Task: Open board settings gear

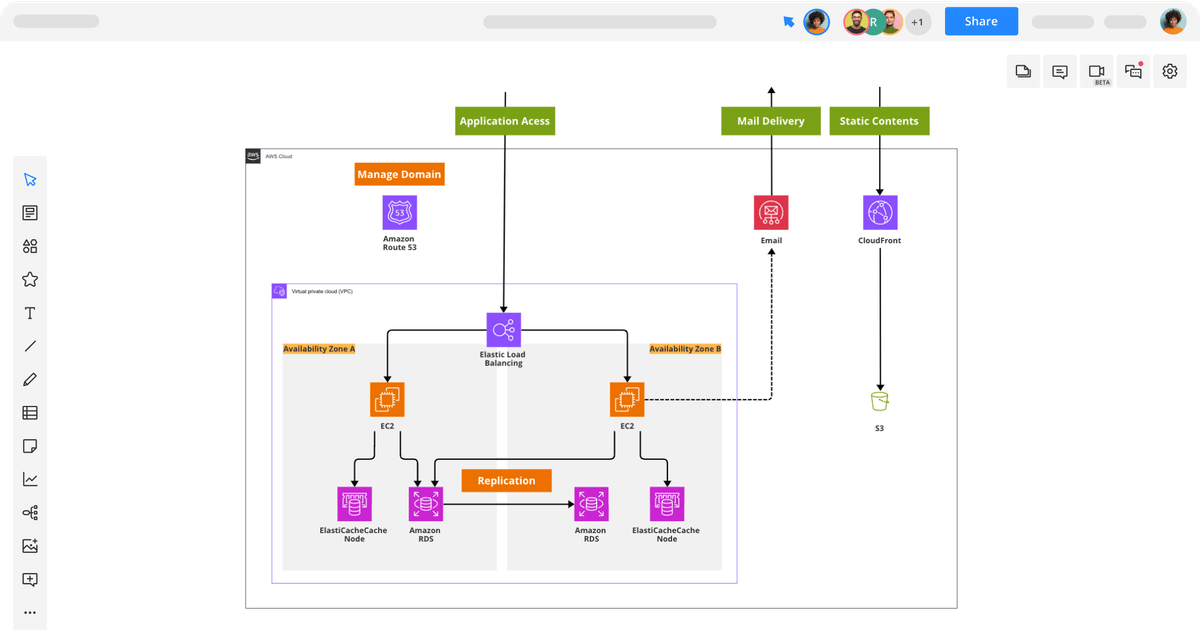Action: coord(1170,72)
